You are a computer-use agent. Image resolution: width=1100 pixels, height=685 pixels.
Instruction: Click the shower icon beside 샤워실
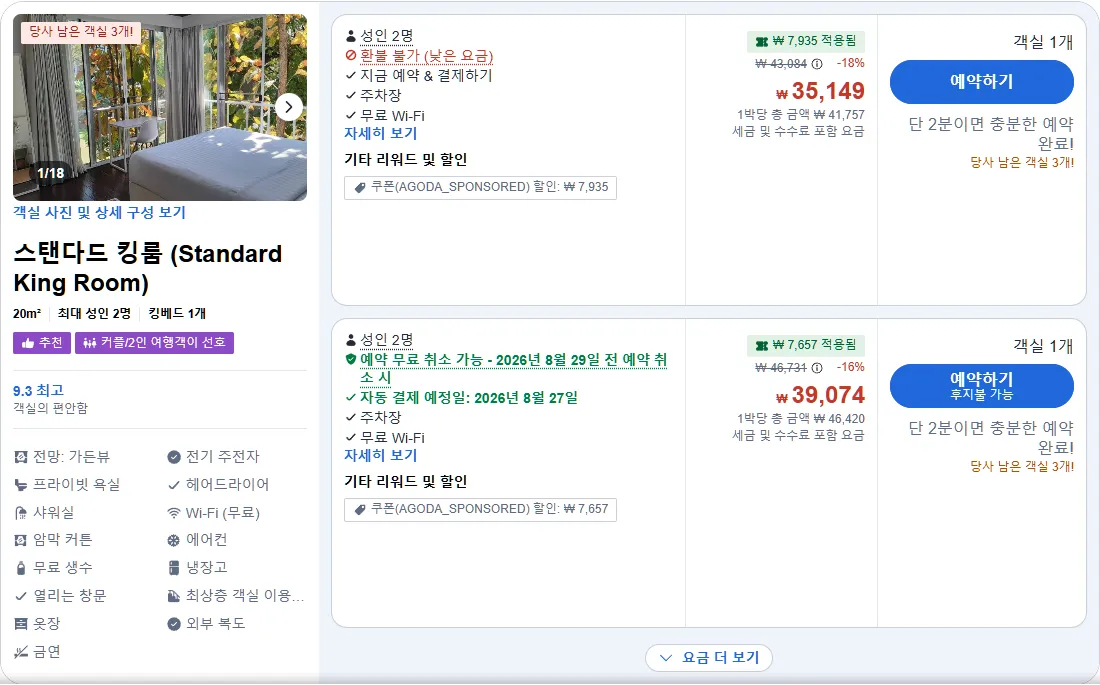(21, 512)
